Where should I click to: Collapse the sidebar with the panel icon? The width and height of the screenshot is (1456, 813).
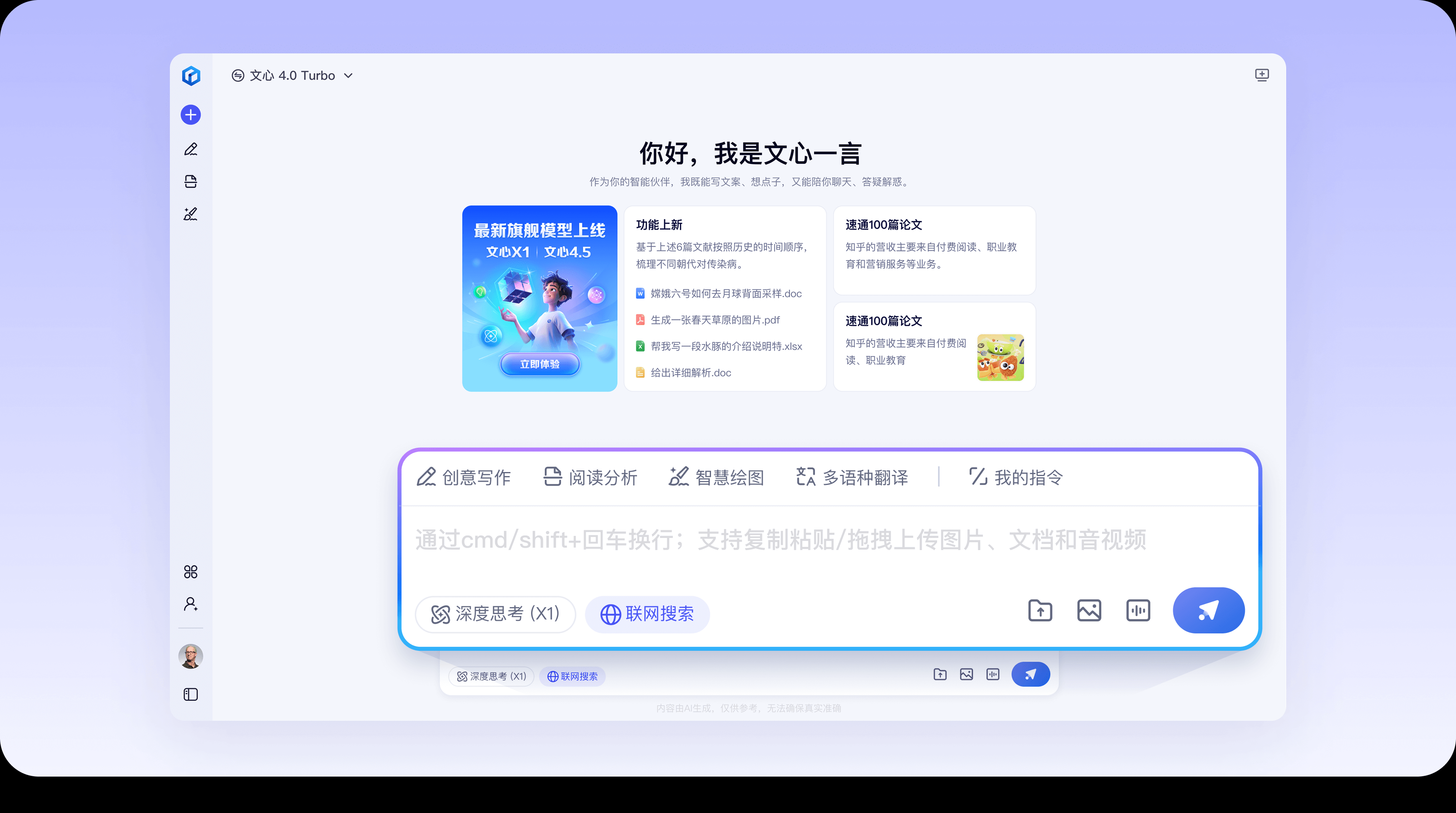(190, 694)
